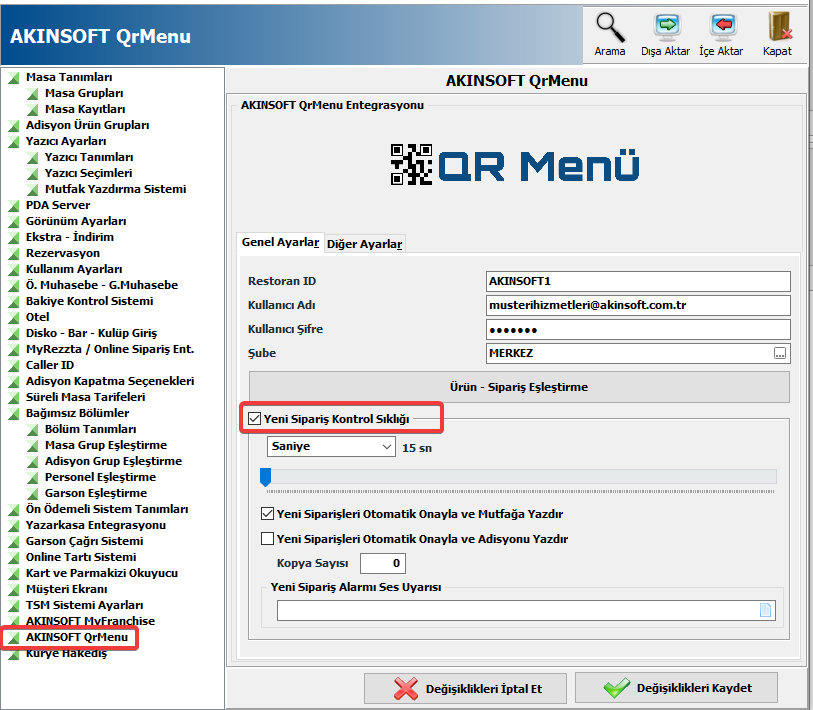Viewport: 813px width, 710px height.
Task: Click the icon beside PDA Server
Action: click(x=14, y=206)
